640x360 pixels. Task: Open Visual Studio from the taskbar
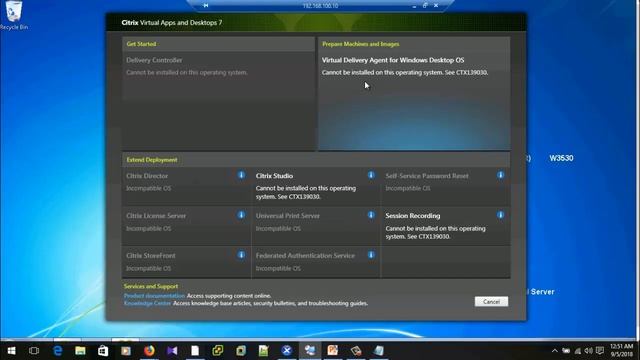point(172,351)
